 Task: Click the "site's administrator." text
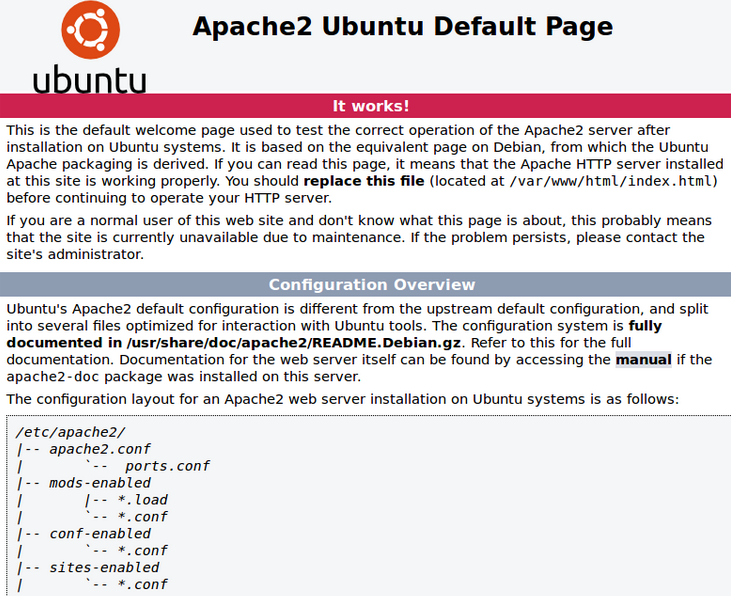(75, 254)
